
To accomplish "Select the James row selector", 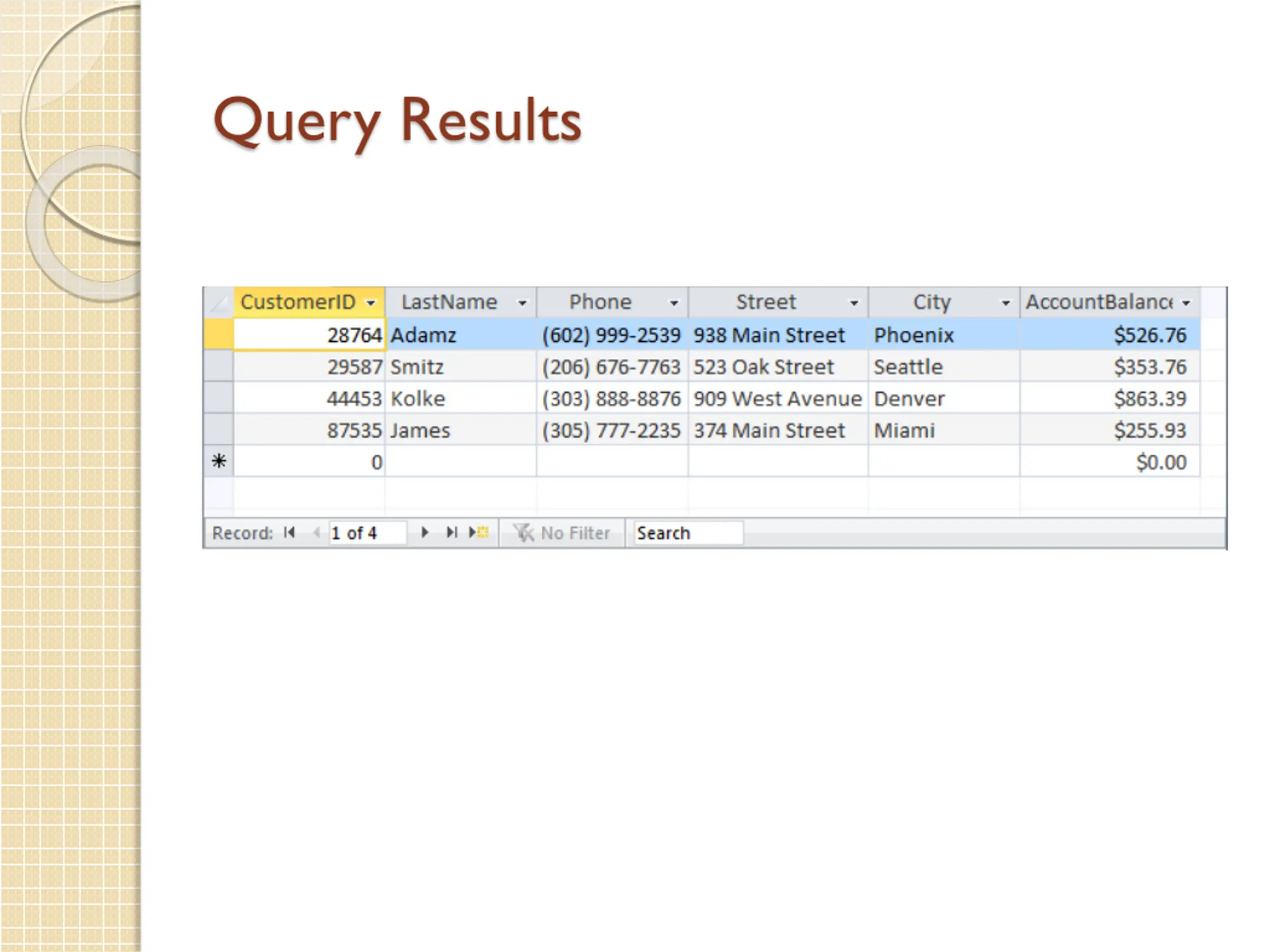I will pyautogui.click(x=219, y=430).
